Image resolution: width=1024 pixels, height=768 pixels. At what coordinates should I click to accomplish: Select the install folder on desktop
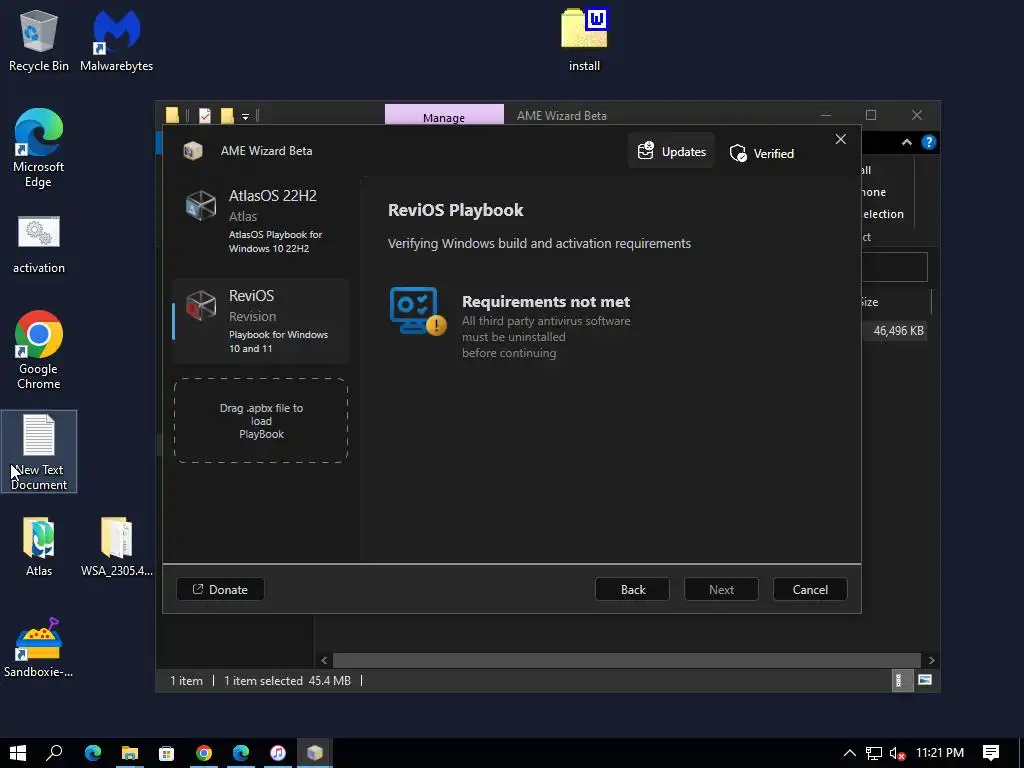tap(584, 40)
